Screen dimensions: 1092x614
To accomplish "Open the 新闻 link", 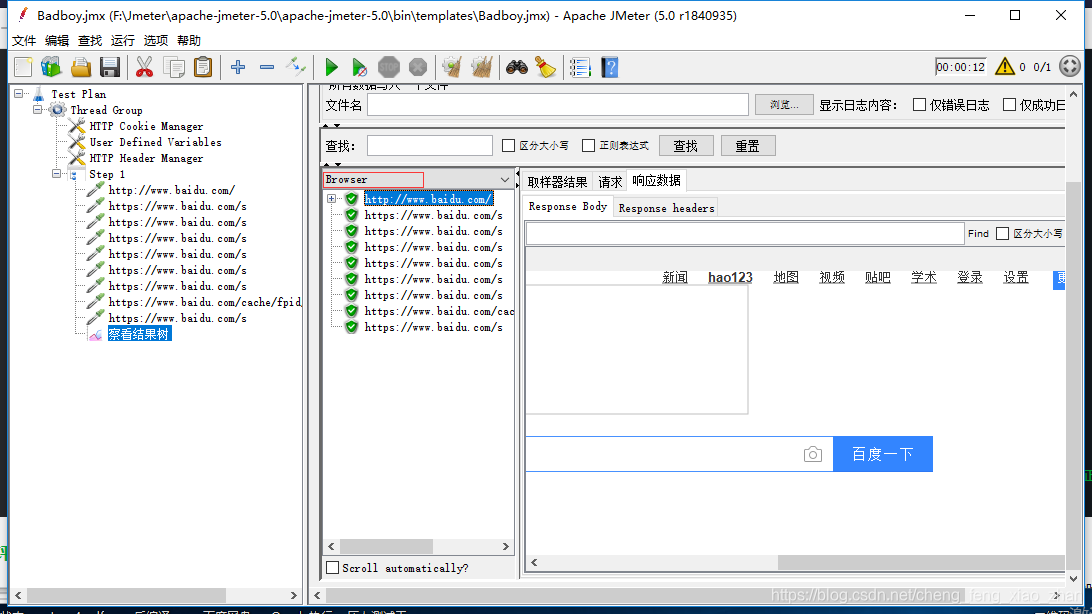I will (x=675, y=277).
